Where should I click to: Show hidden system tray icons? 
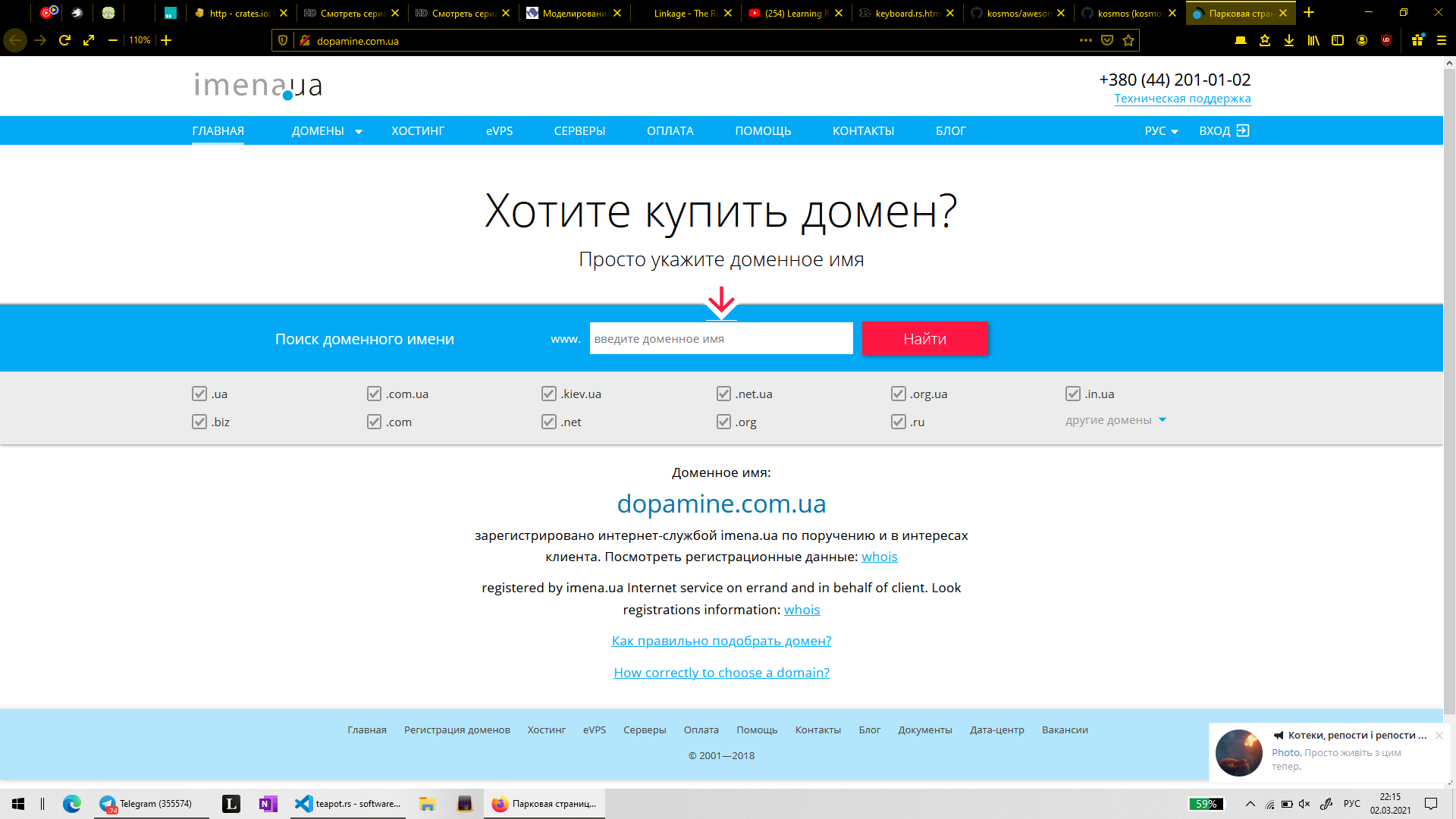tap(1250, 804)
